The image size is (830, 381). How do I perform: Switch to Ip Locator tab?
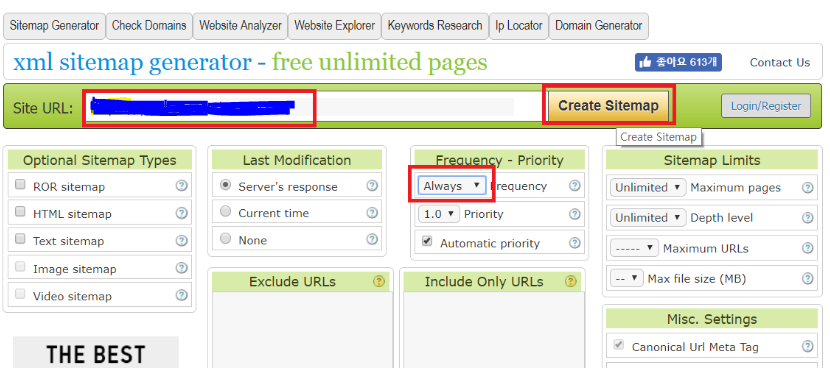tap(519, 26)
